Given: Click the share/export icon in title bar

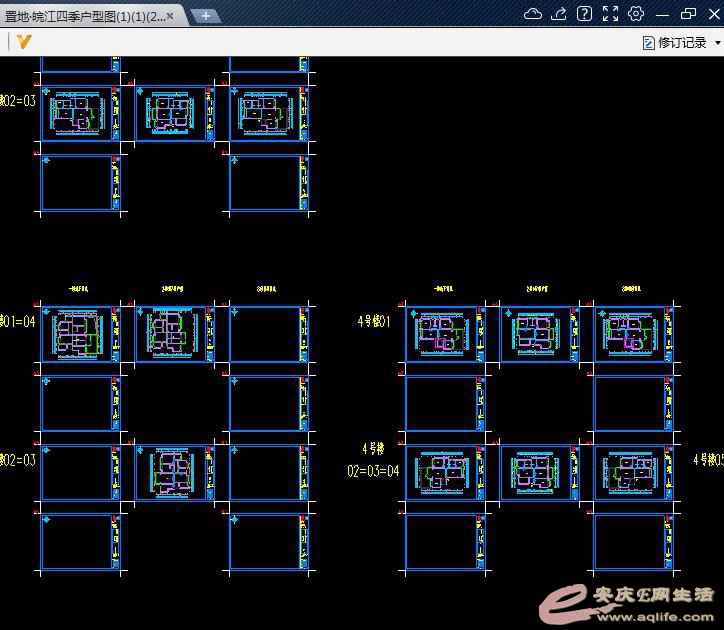Looking at the screenshot, I should pos(559,13).
